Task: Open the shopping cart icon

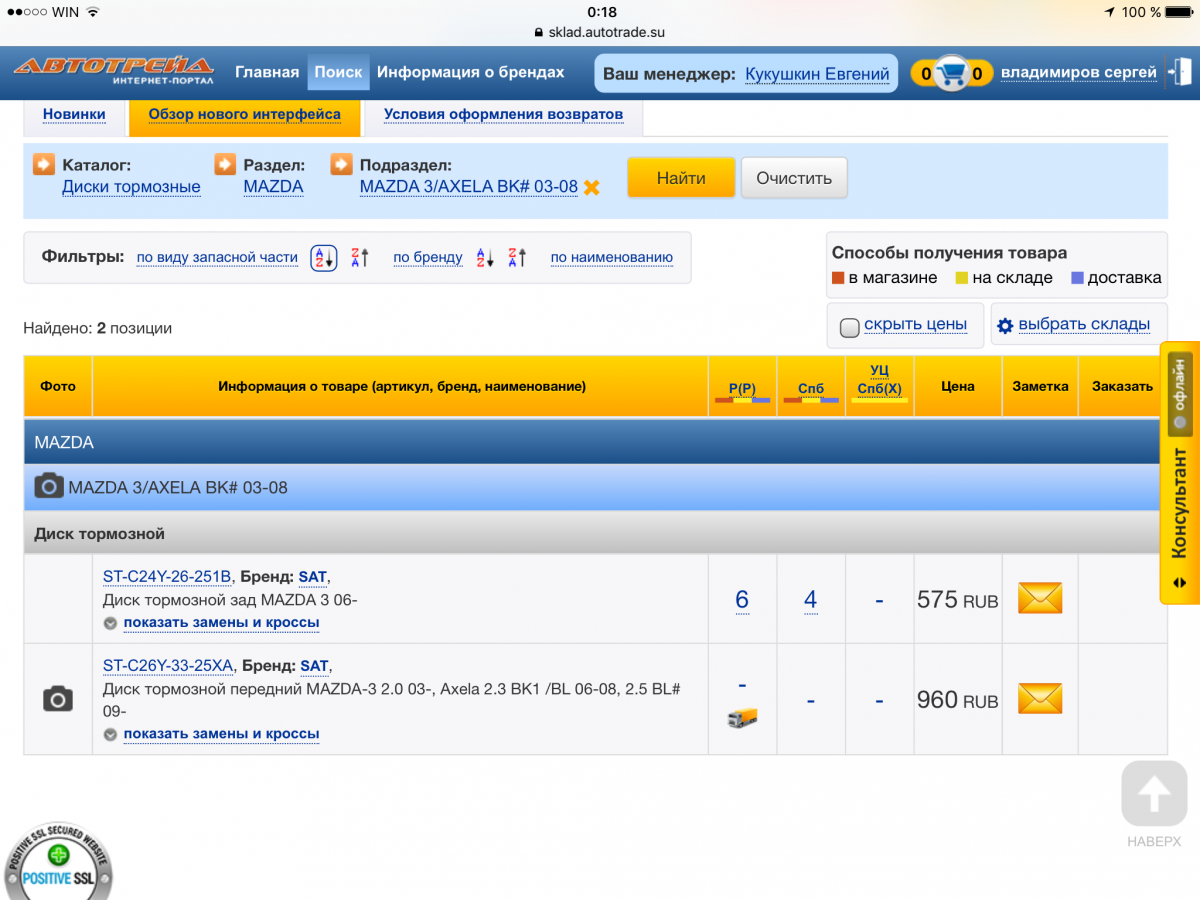Action: 953,73
